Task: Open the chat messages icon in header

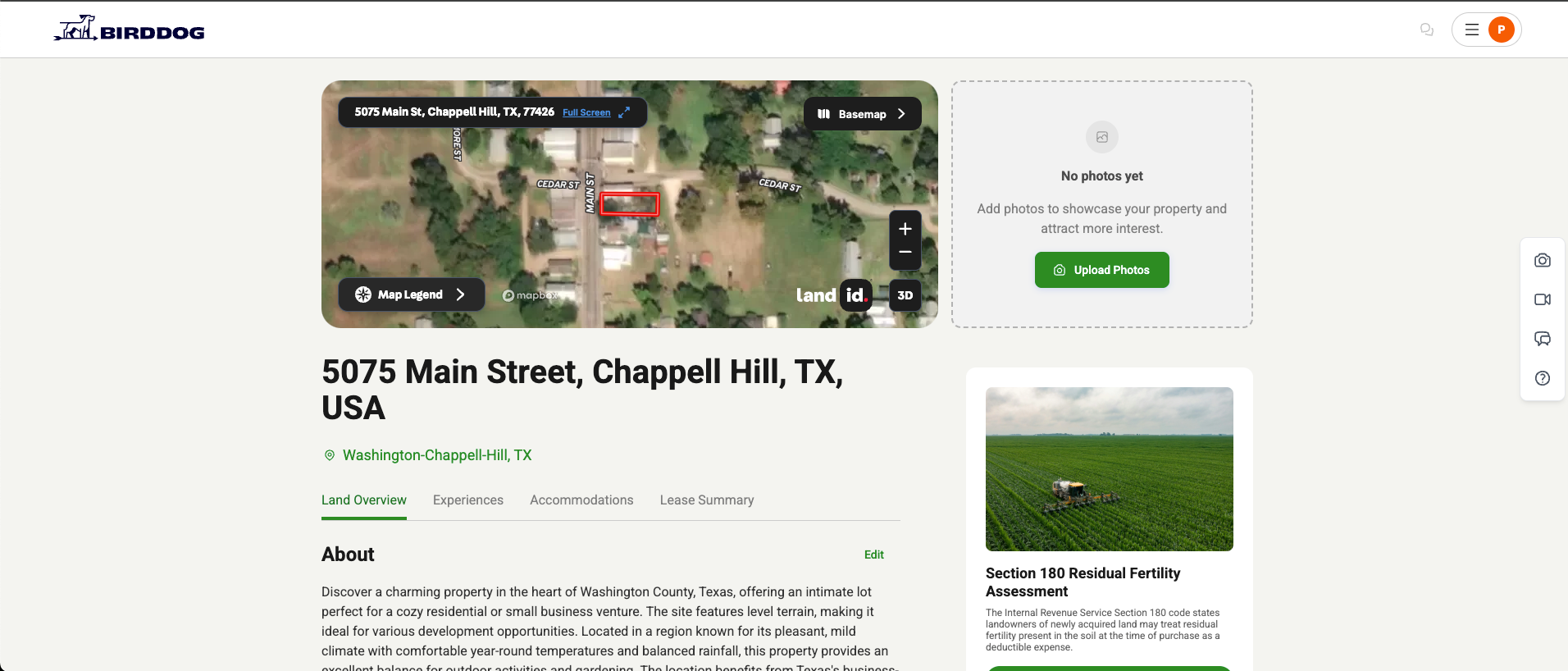Action: point(1427,30)
